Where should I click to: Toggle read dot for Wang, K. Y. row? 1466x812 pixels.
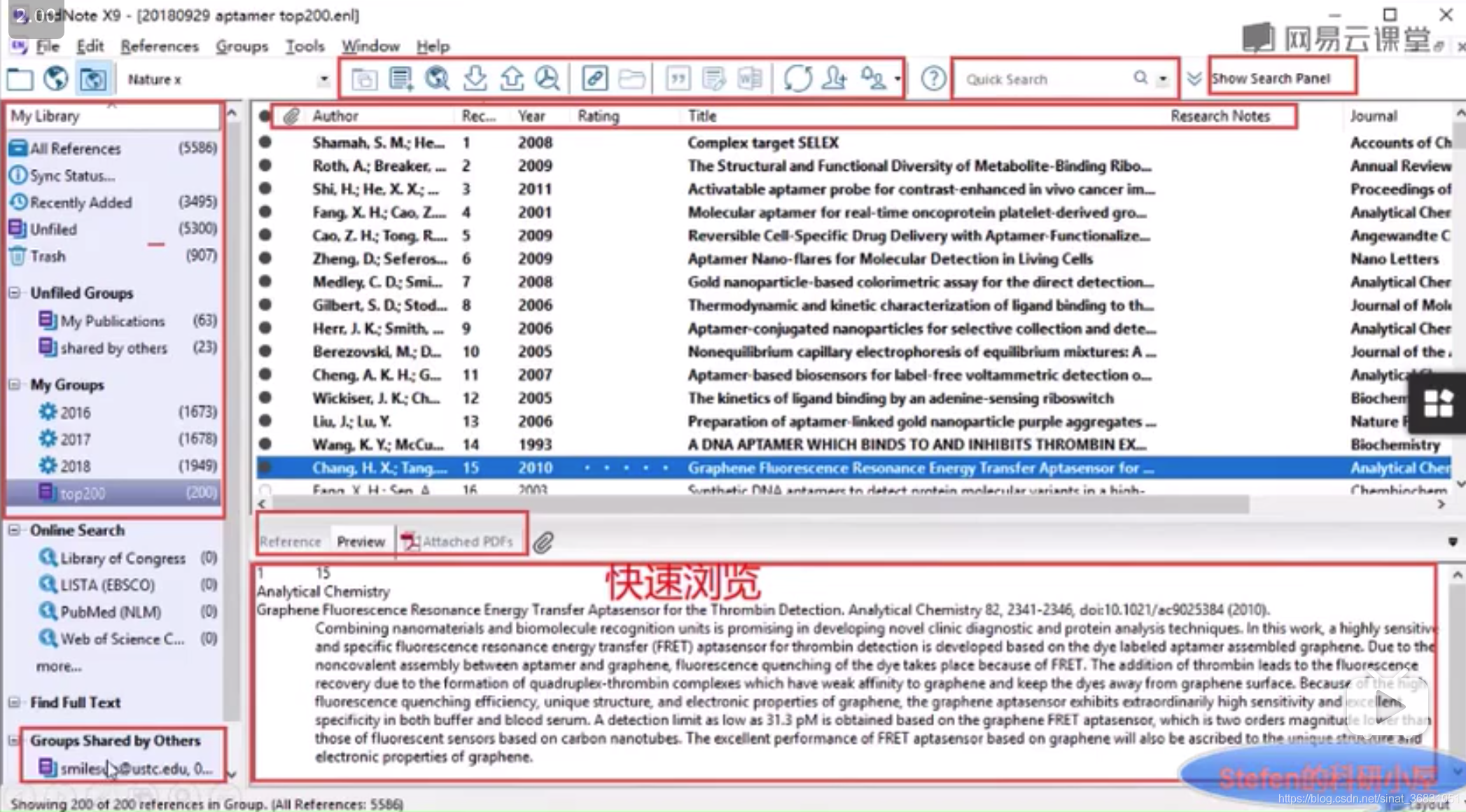click(x=265, y=444)
